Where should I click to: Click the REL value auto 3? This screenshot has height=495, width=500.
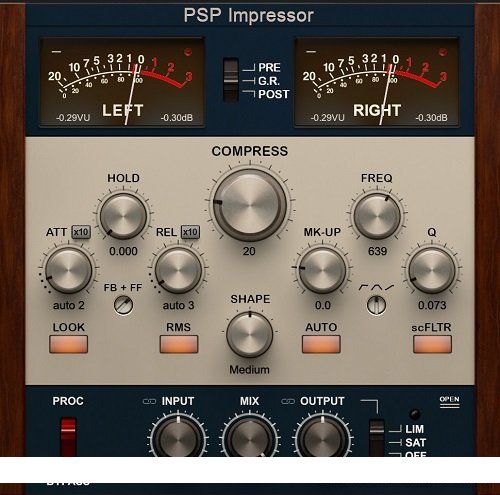point(178,305)
